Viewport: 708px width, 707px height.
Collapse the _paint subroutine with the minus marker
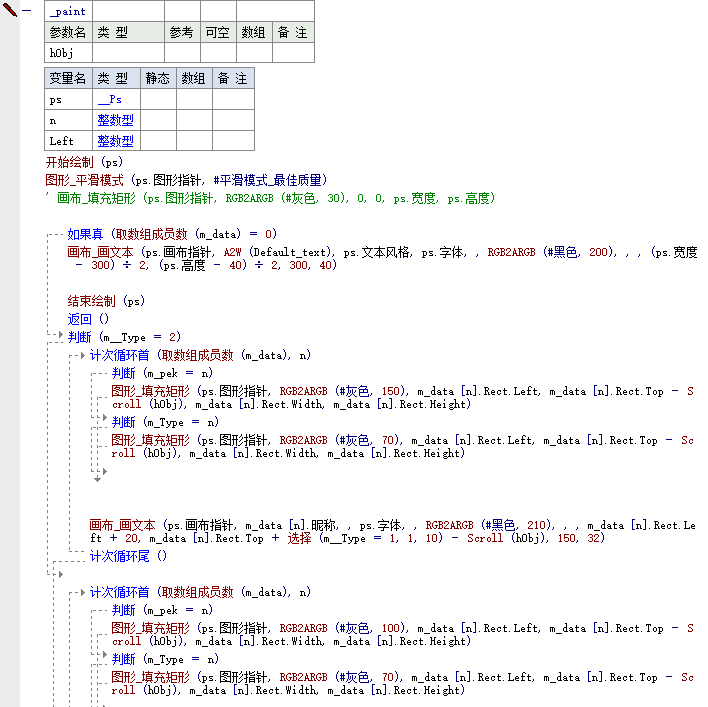[27, 10]
